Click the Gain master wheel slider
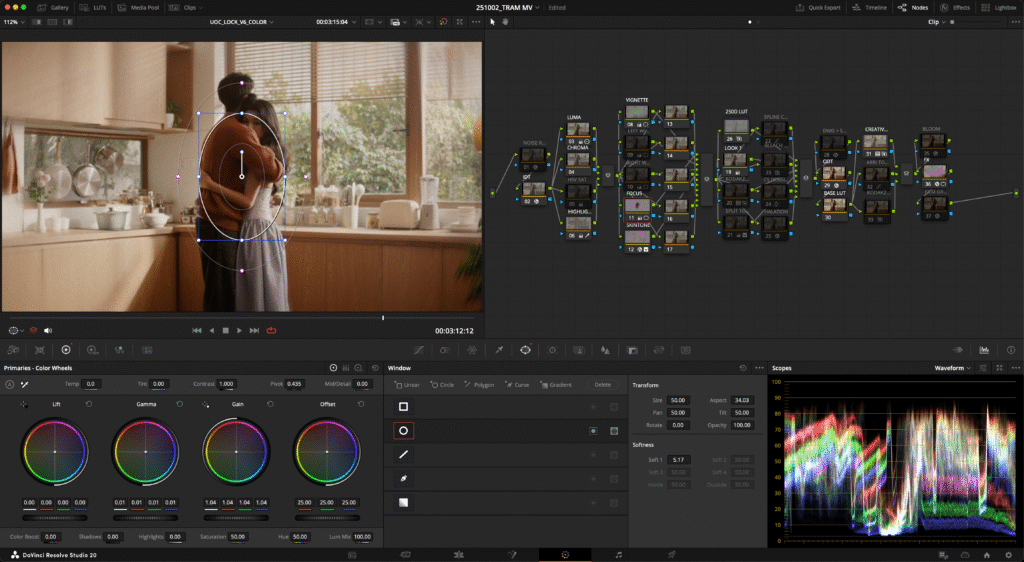The height and width of the screenshot is (562, 1024). [236, 519]
